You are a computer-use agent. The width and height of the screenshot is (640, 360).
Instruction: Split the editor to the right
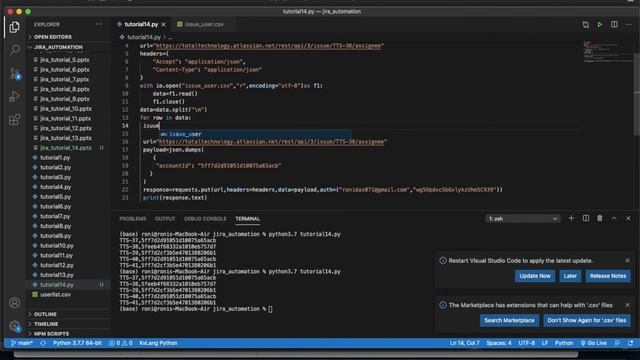click(x=614, y=24)
